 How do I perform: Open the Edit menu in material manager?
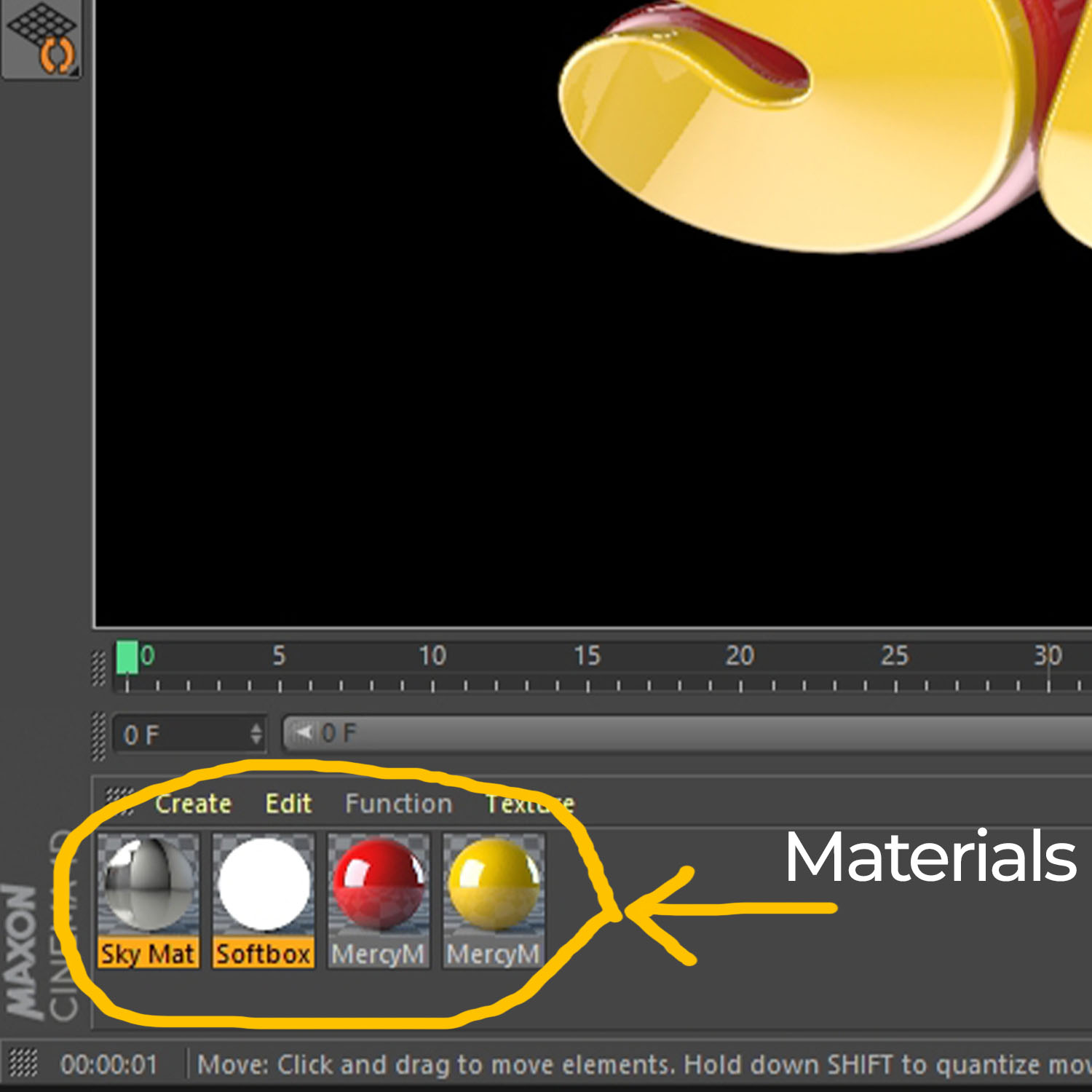click(288, 804)
